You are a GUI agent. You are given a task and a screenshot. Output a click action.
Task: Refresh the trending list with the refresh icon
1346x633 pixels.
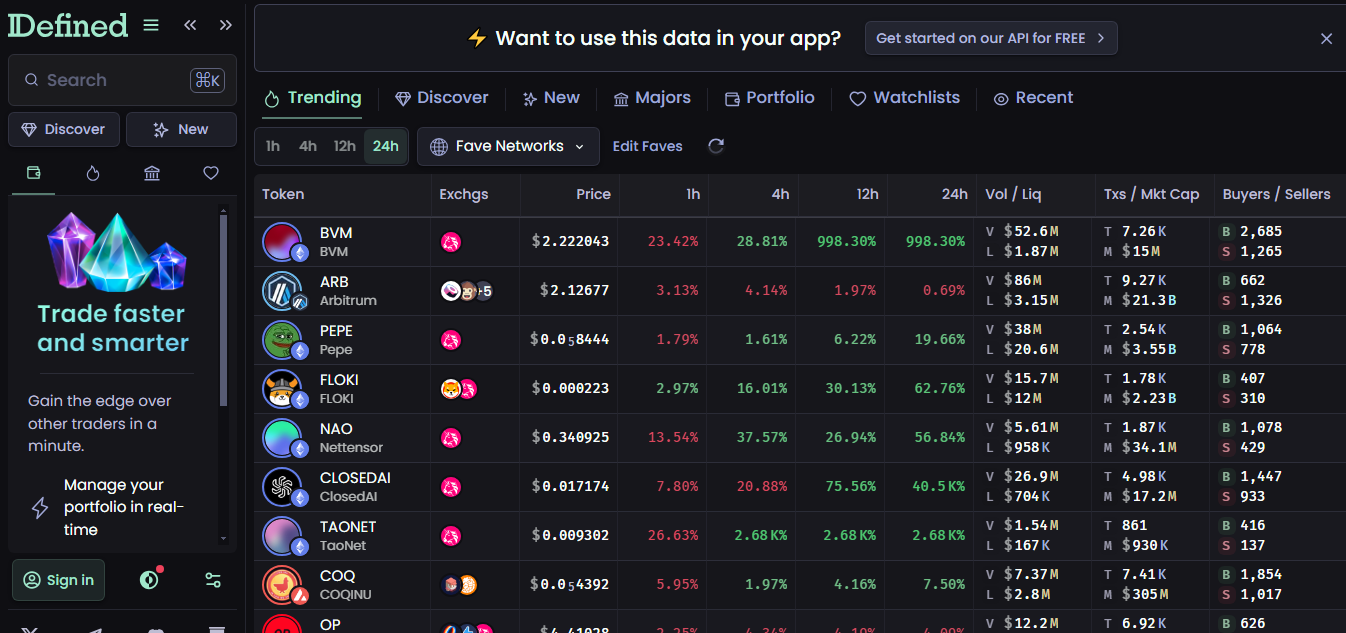click(x=715, y=146)
